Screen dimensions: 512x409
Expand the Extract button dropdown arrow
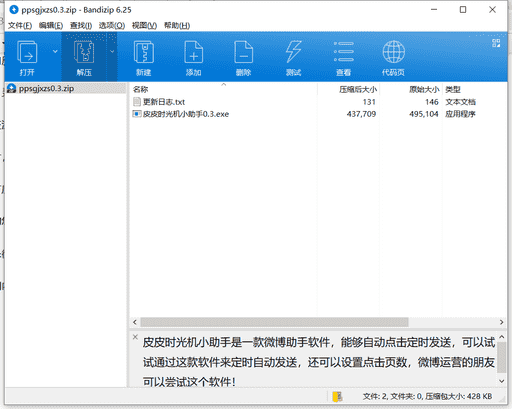[112, 51]
